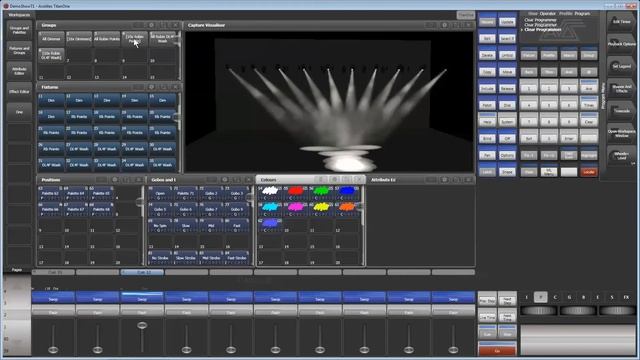Open settings gear of Groups window
This screenshot has height=360, width=640.
click(151, 25)
